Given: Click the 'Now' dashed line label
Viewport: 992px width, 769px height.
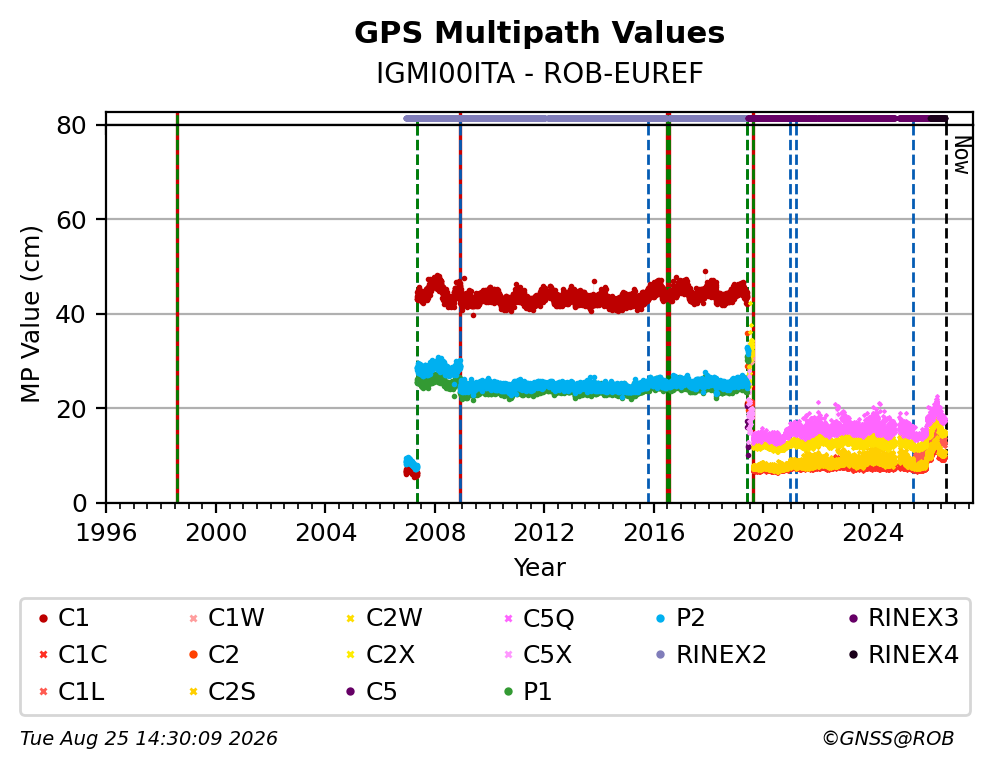Looking at the screenshot, I should [x=961, y=156].
